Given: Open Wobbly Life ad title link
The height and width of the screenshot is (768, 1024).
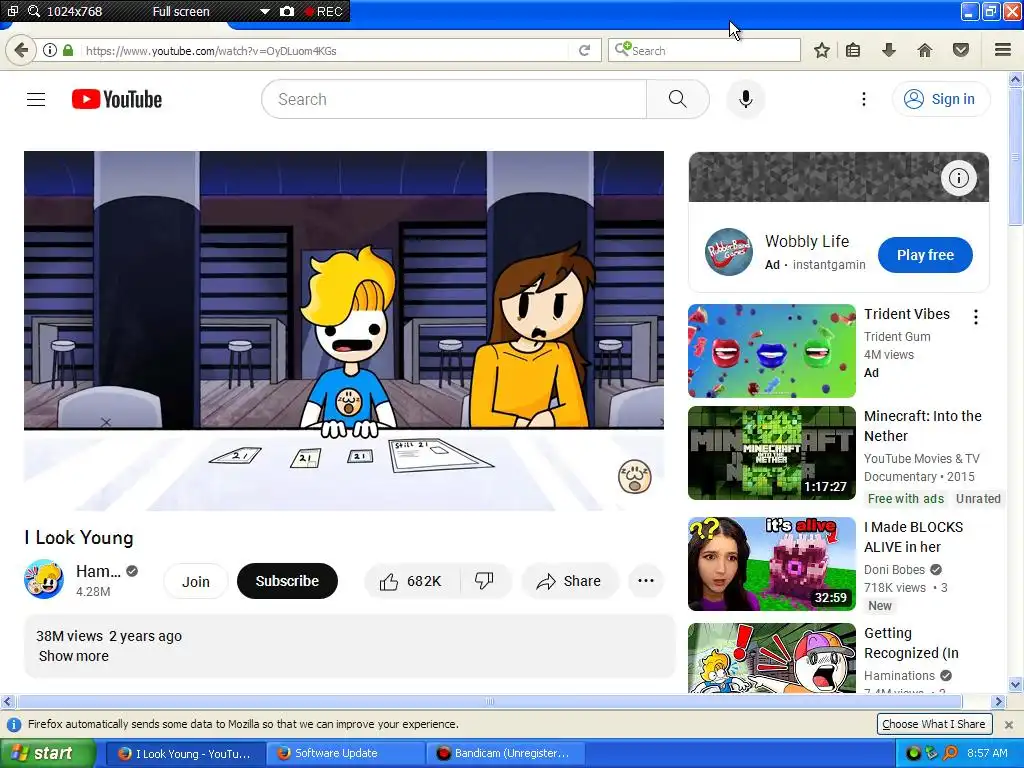Looking at the screenshot, I should (x=807, y=241).
